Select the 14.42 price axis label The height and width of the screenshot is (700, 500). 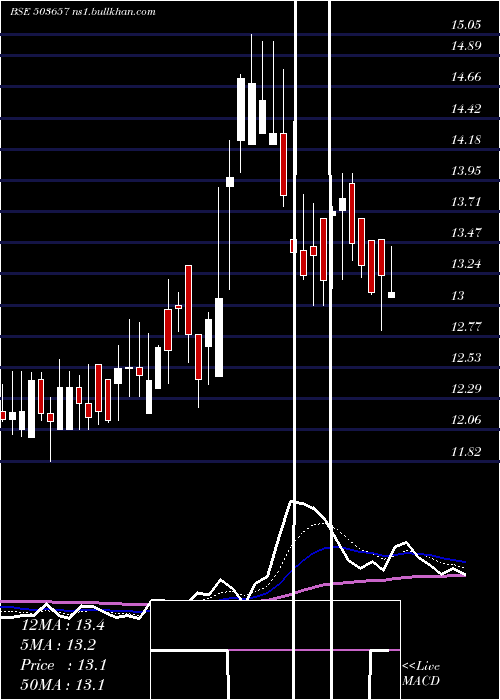coord(466,108)
